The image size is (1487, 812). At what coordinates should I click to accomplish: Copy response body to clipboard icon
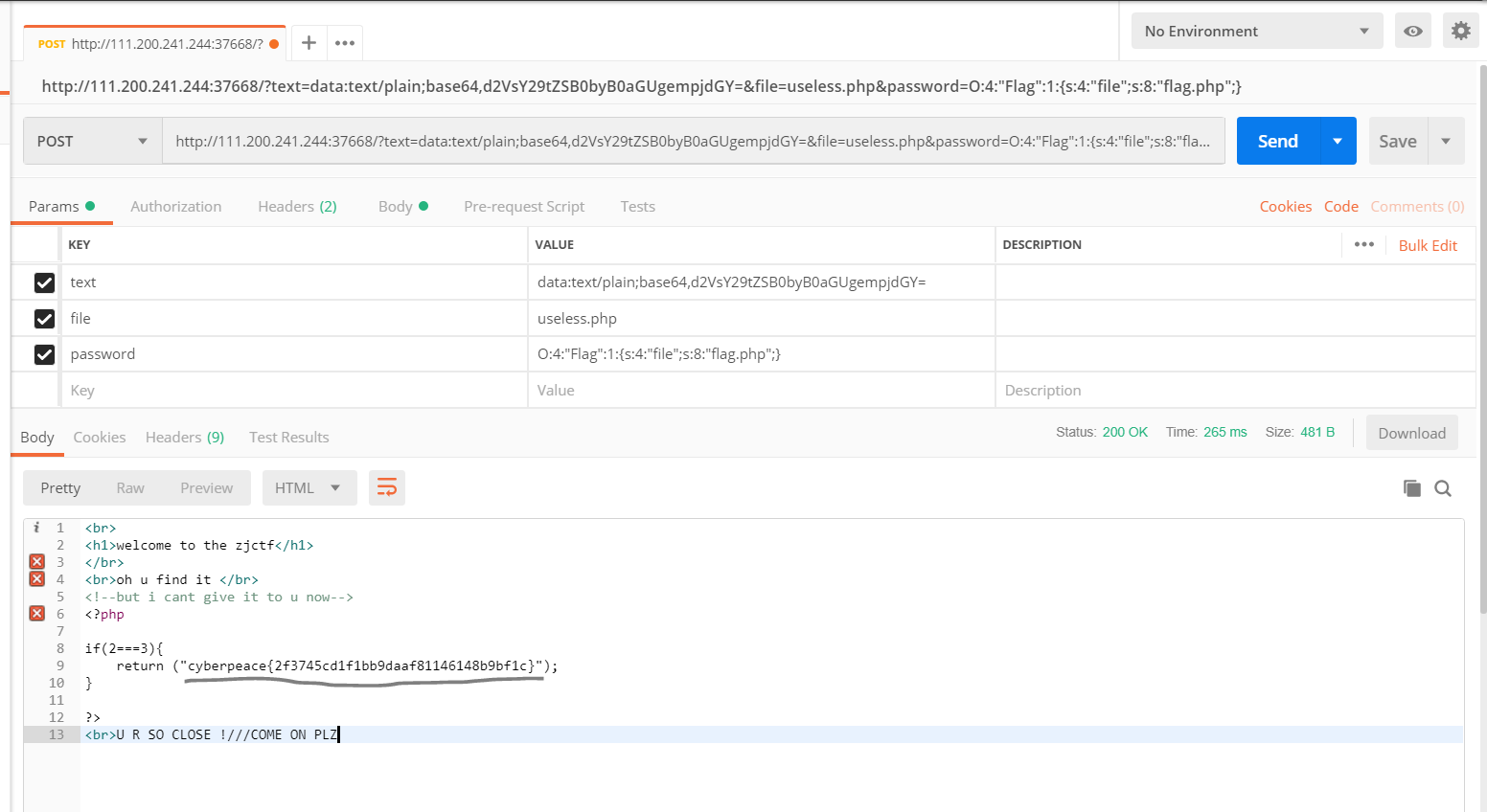pyautogui.click(x=1411, y=488)
